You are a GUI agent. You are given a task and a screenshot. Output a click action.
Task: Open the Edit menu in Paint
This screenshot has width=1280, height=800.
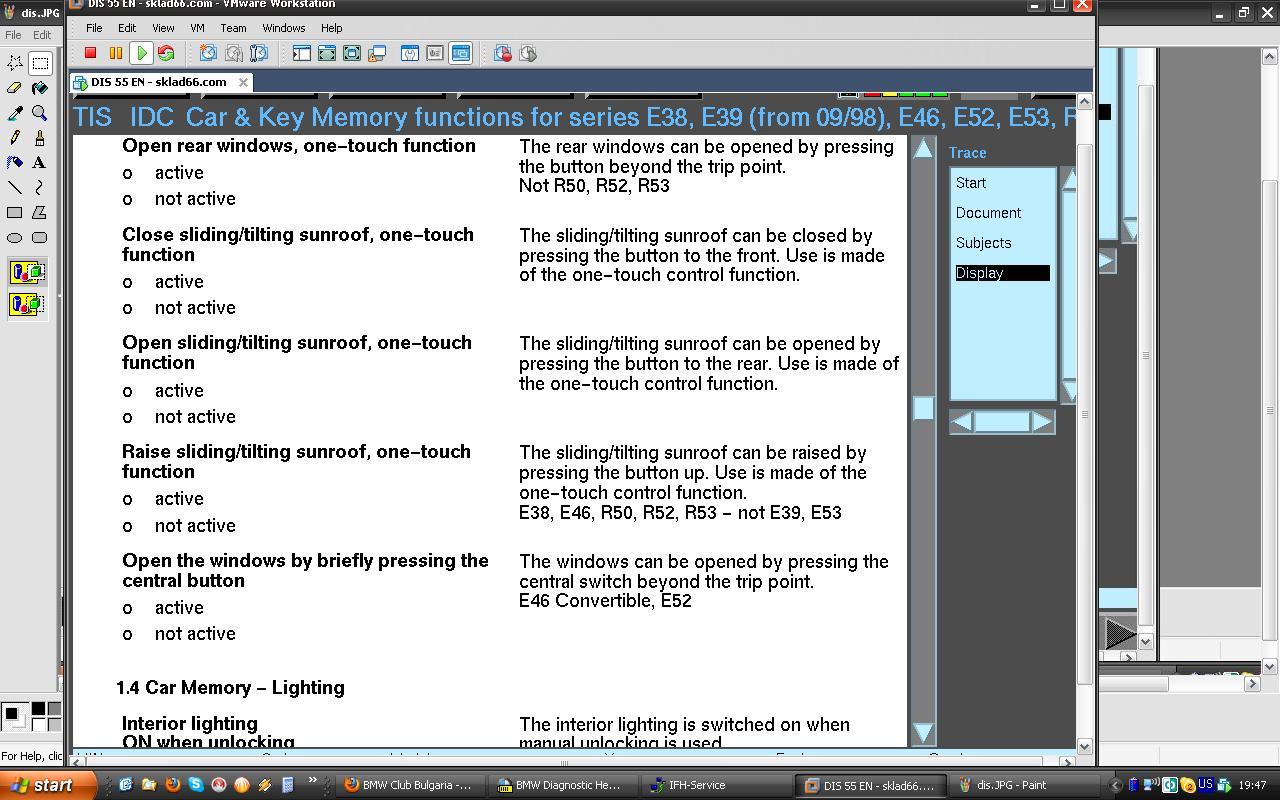pos(43,35)
